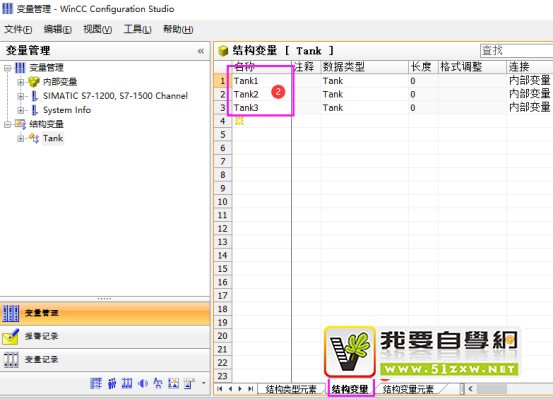The height and width of the screenshot is (399, 553).
Task: Jump to the last sheet tab arrow
Action: click(250, 389)
